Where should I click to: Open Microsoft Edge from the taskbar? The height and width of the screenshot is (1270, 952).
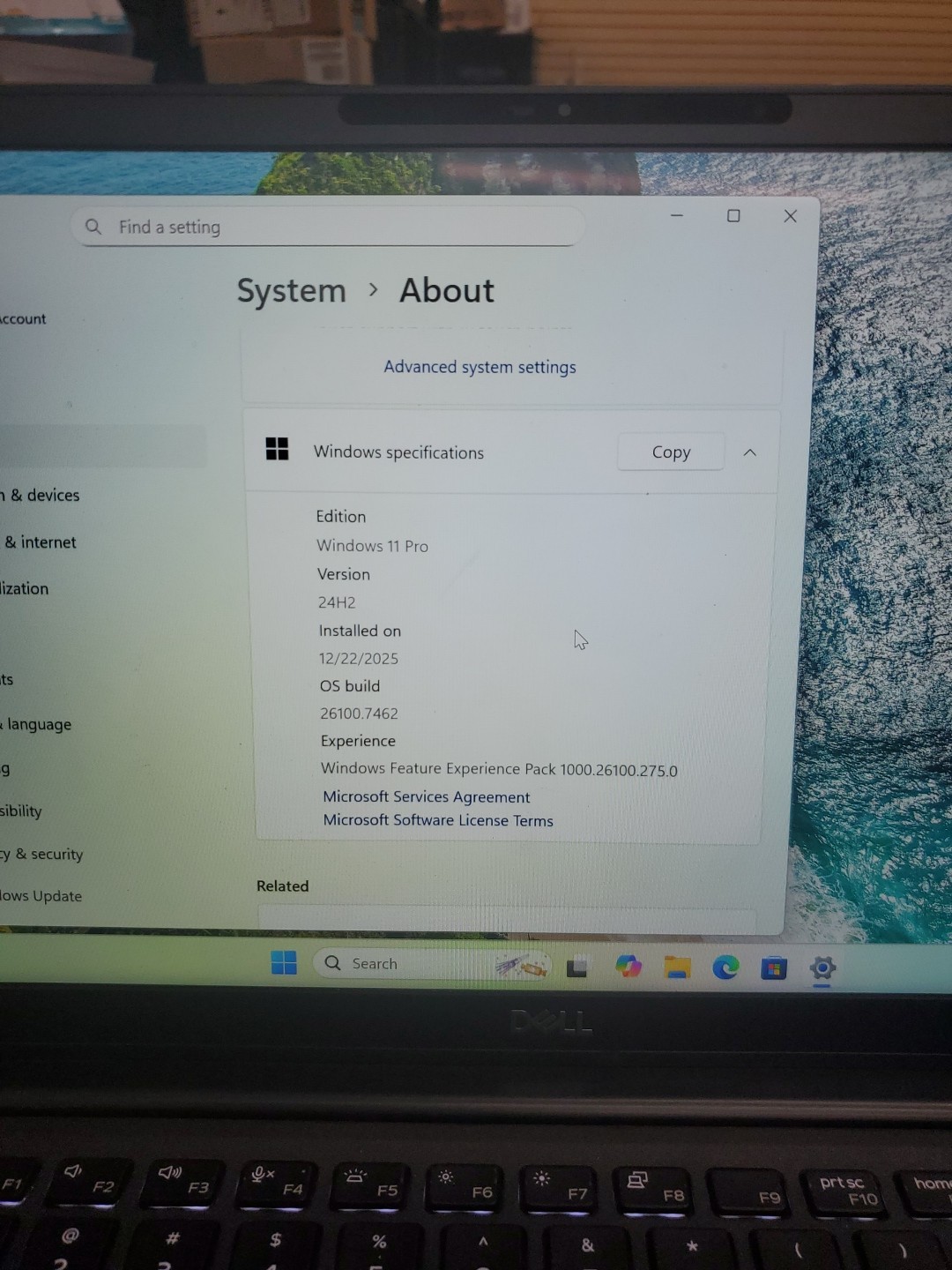coord(725,967)
